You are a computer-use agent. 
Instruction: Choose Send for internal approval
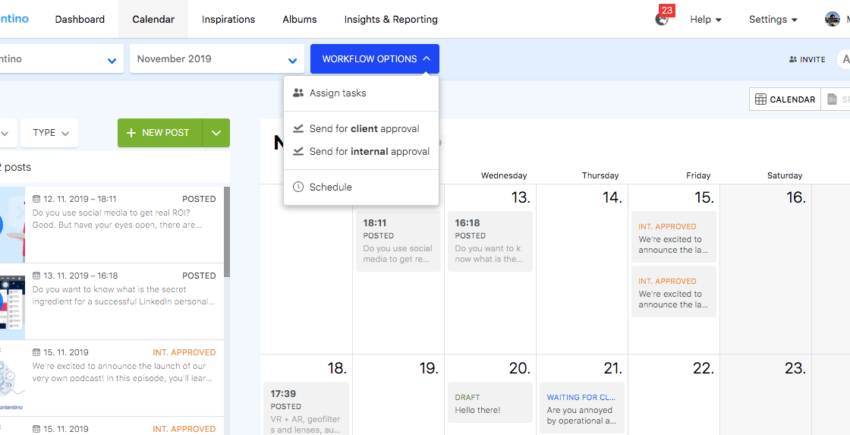tap(361, 151)
